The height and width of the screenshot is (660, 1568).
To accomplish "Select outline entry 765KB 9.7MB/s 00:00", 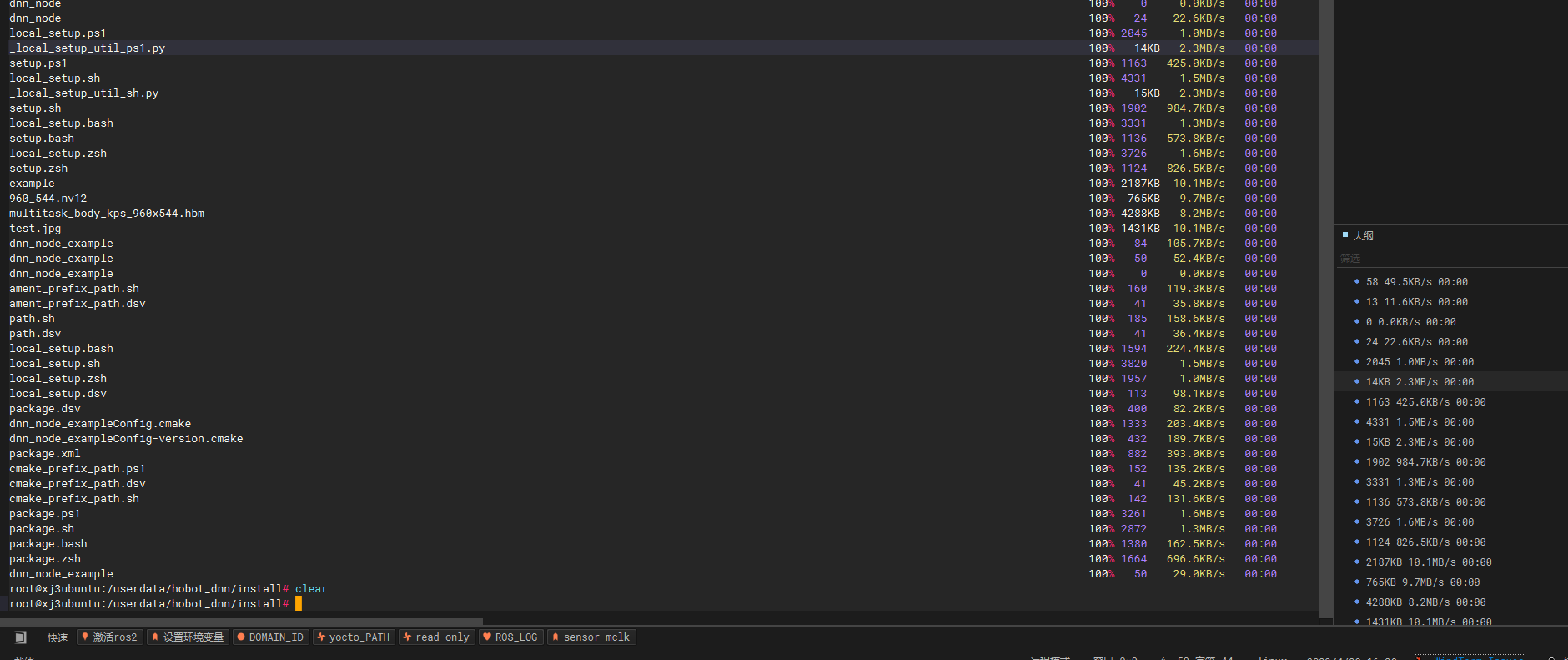I will coord(1423,582).
